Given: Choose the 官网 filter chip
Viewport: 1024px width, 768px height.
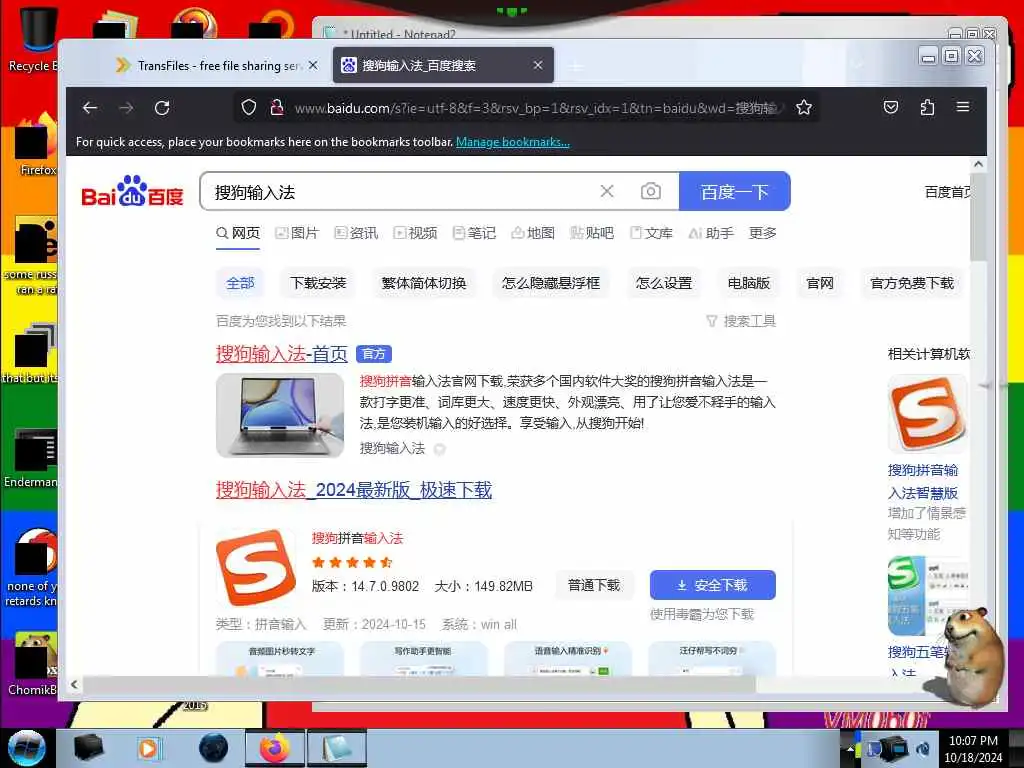Looking at the screenshot, I should tap(820, 283).
